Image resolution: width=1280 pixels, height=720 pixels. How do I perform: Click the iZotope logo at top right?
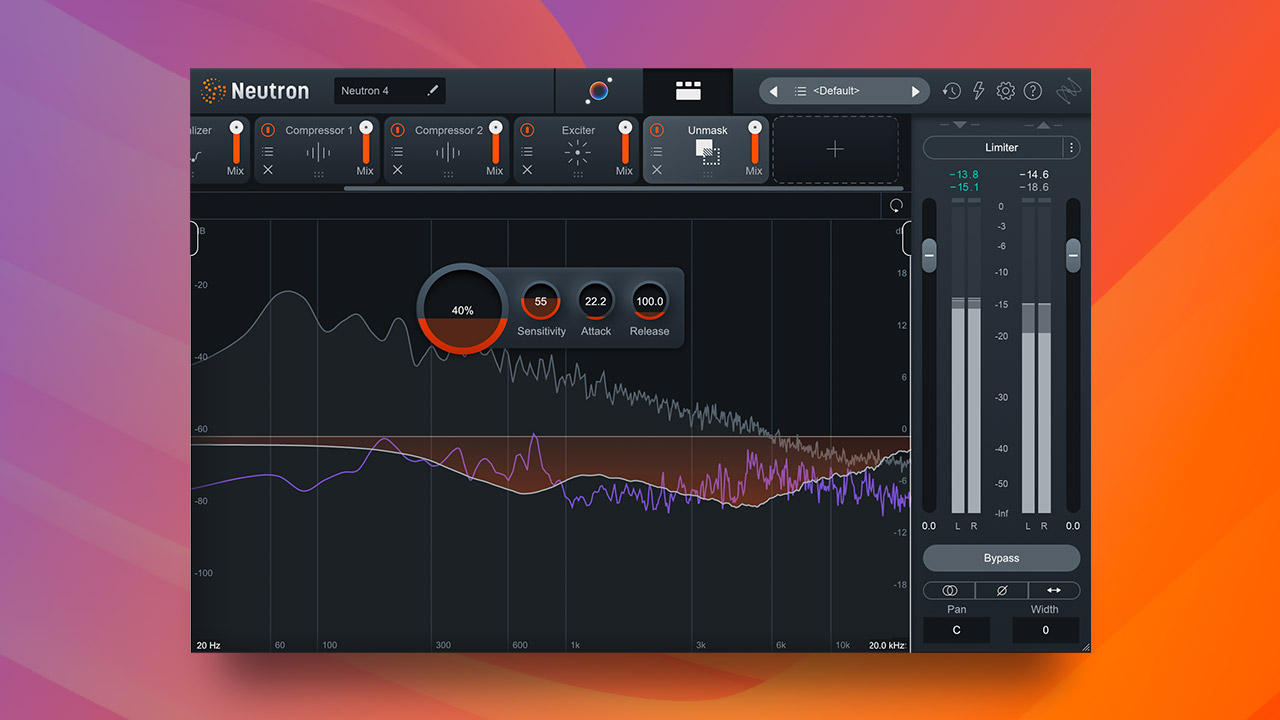pyautogui.click(x=1069, y=91)
